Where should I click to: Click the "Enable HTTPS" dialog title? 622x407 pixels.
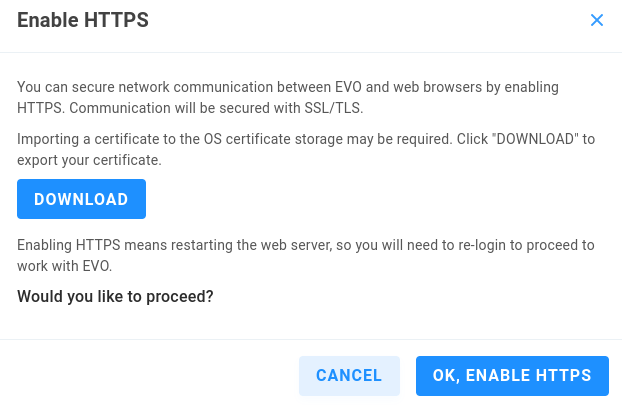tap(83, 20)
